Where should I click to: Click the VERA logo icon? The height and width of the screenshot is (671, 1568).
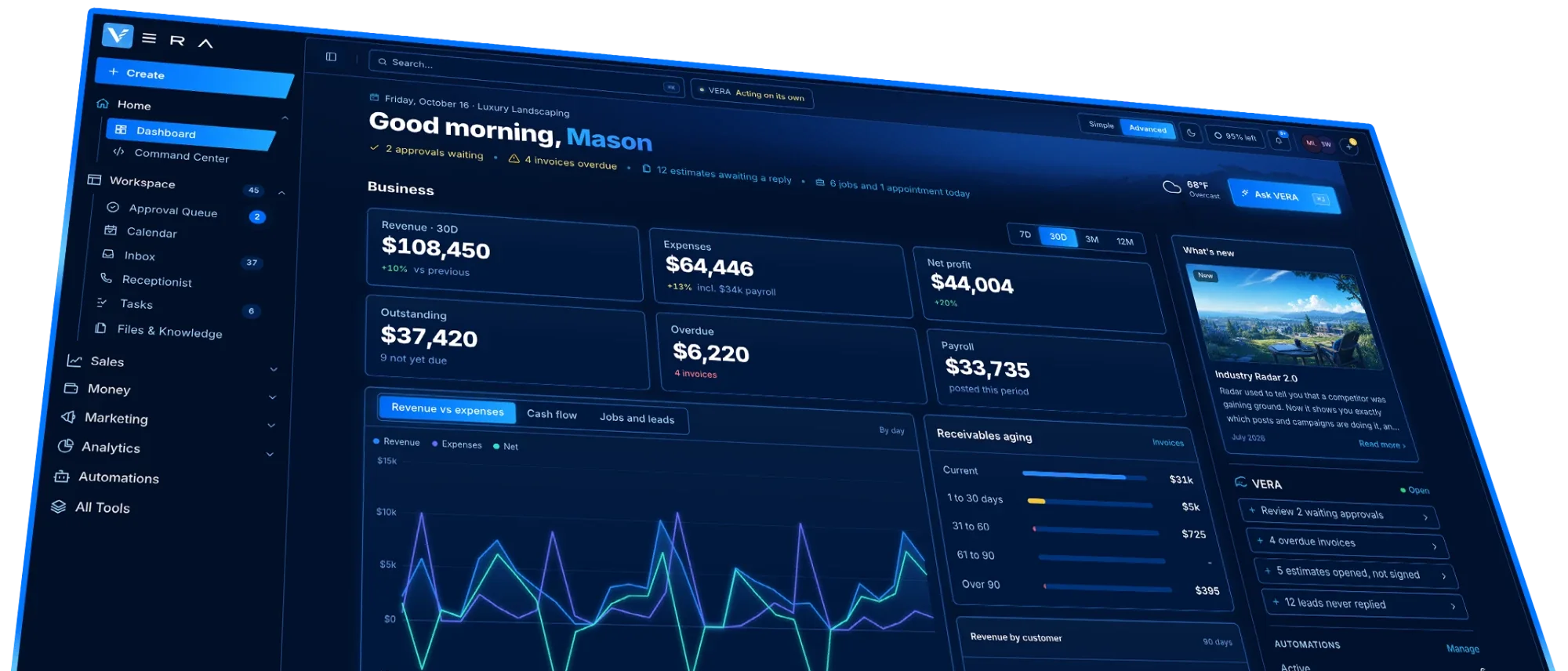pyautogui.click(x=118, y=34)
